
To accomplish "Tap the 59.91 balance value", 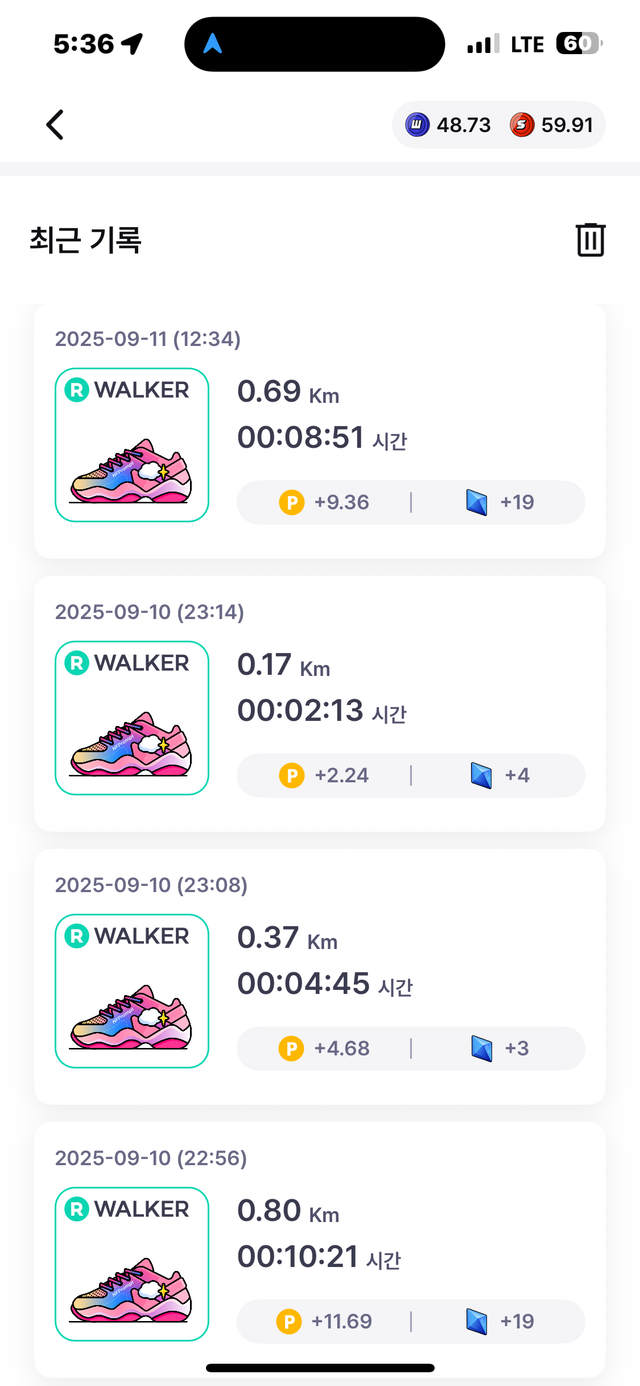I will (x=567, y=125).
